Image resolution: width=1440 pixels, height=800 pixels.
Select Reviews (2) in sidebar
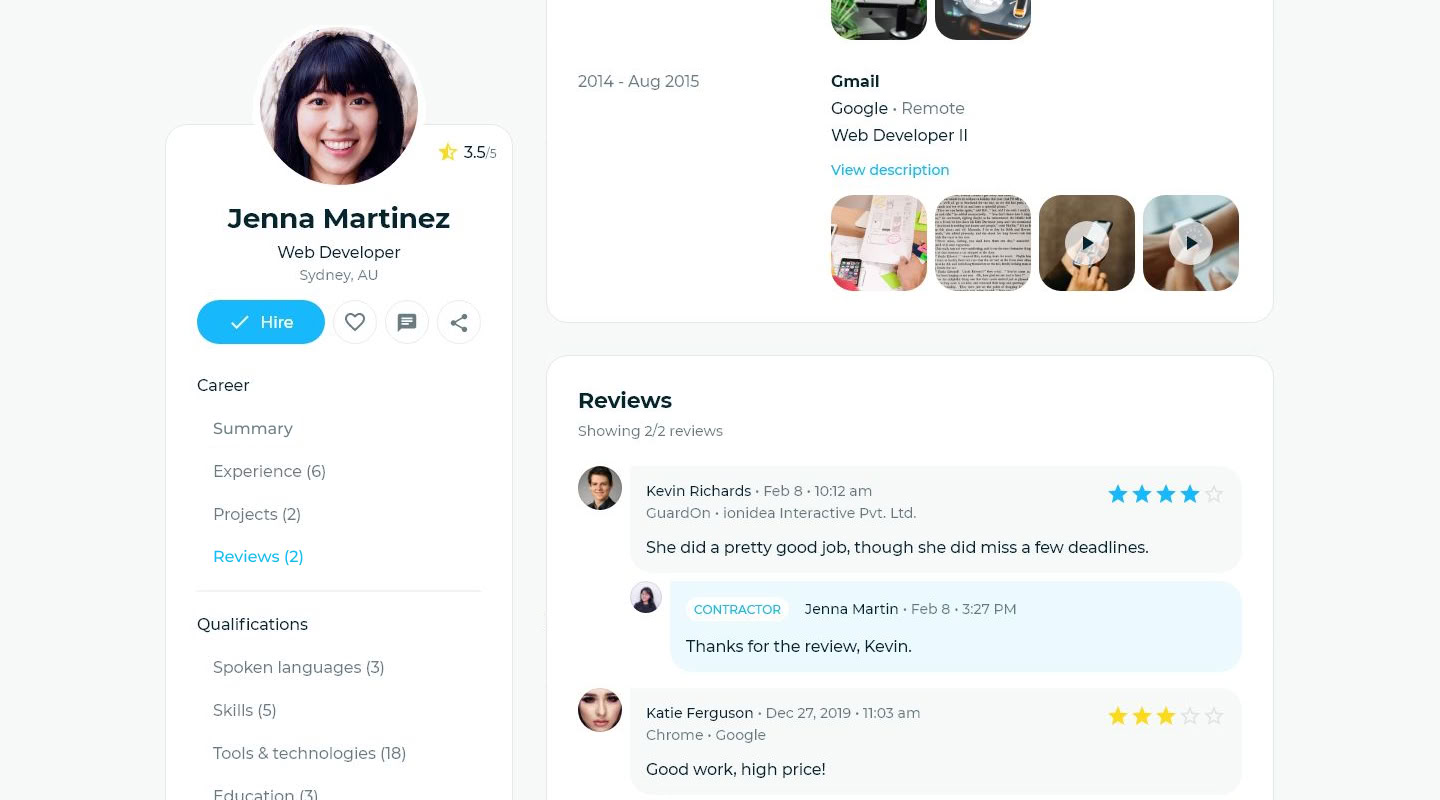pos(258,556)
